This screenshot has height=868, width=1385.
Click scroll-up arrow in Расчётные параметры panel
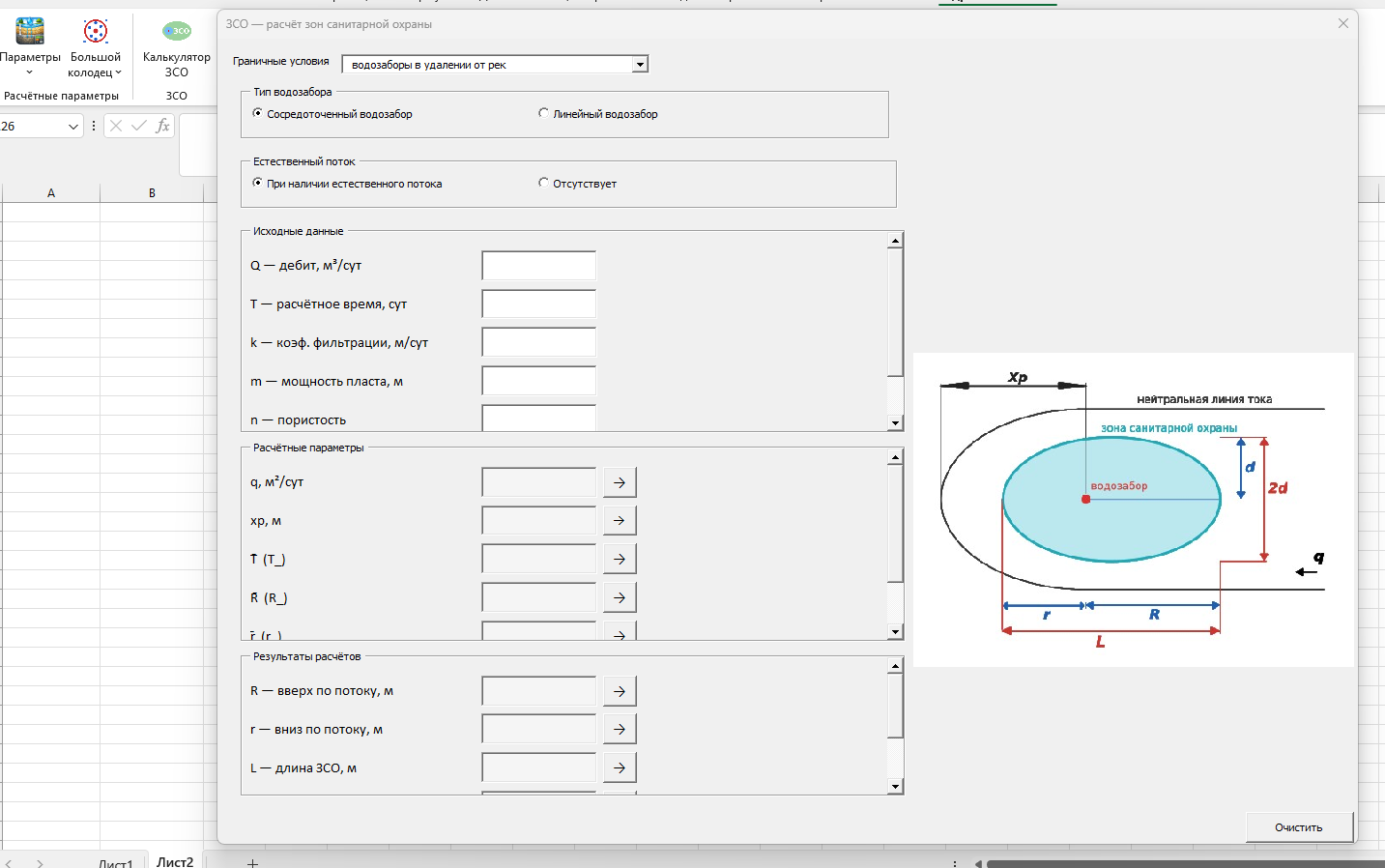pos(895,457)
